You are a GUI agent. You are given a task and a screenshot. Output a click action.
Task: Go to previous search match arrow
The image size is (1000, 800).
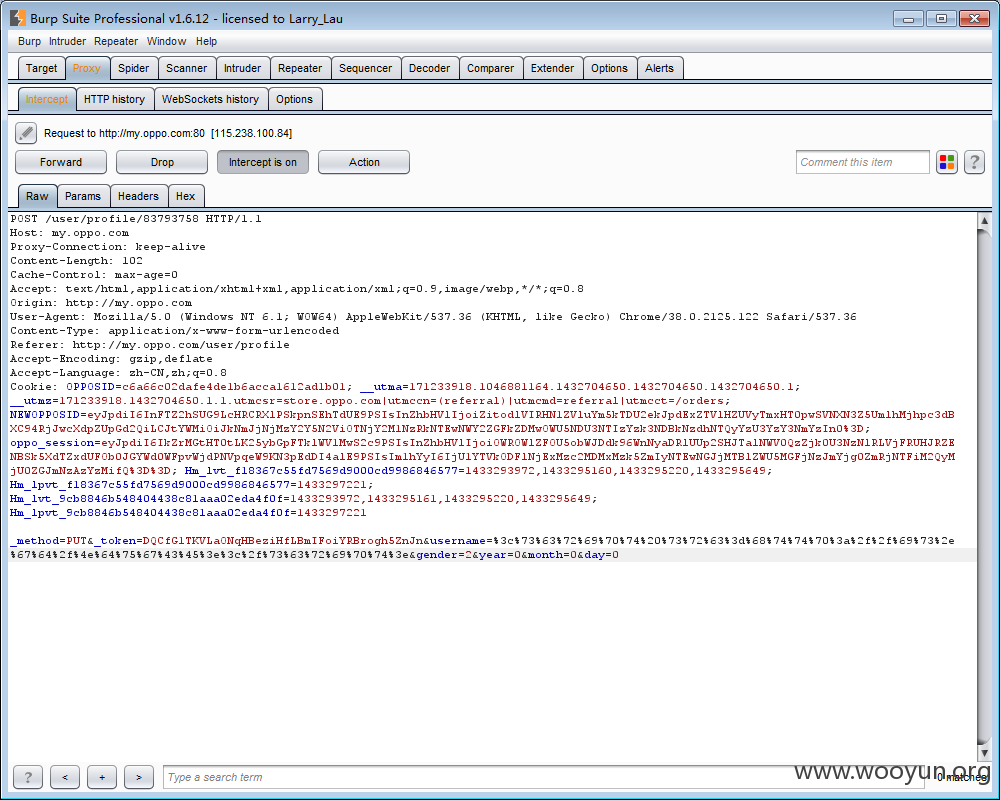click(x=65, y=777)
